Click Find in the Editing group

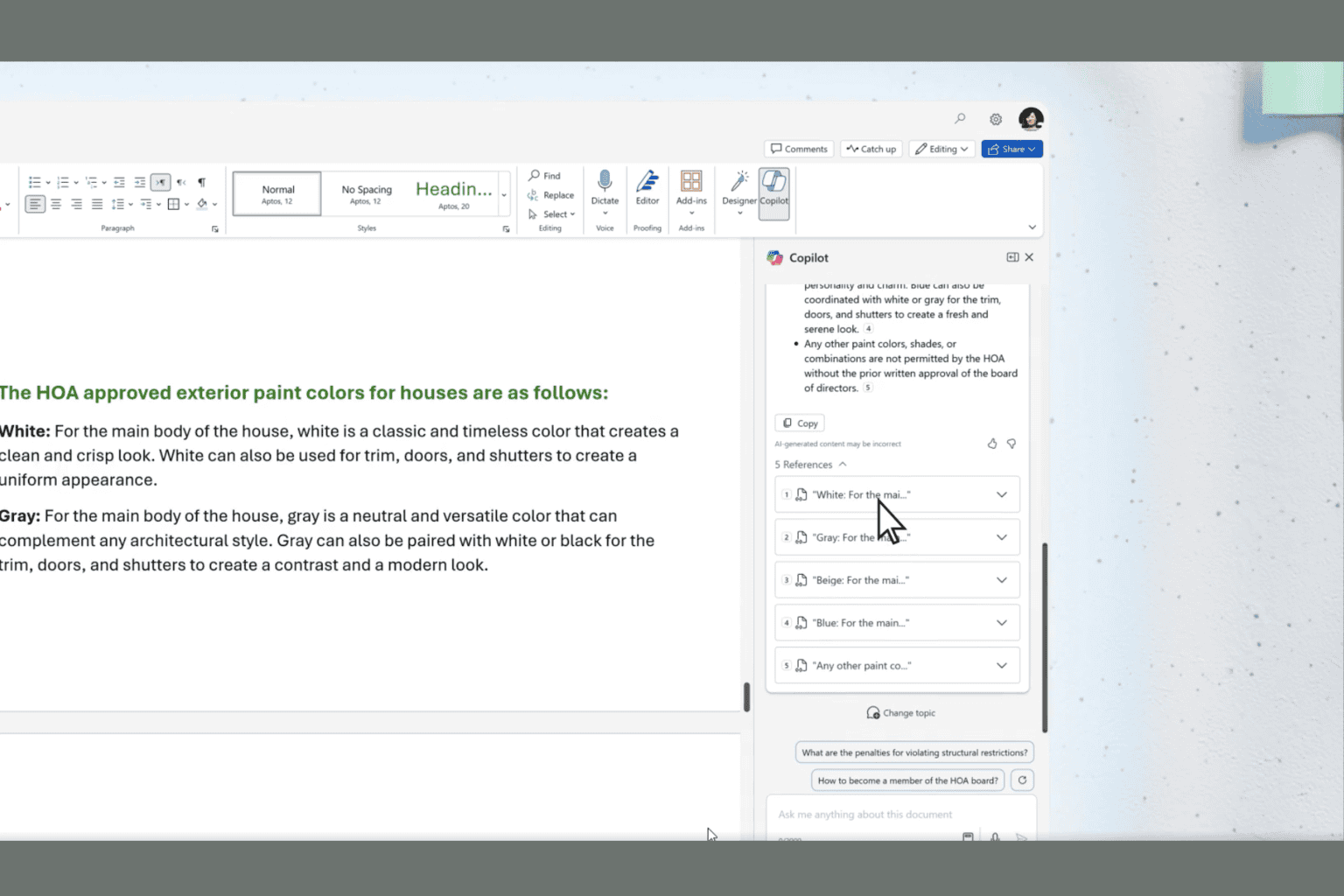coord(544,176)
